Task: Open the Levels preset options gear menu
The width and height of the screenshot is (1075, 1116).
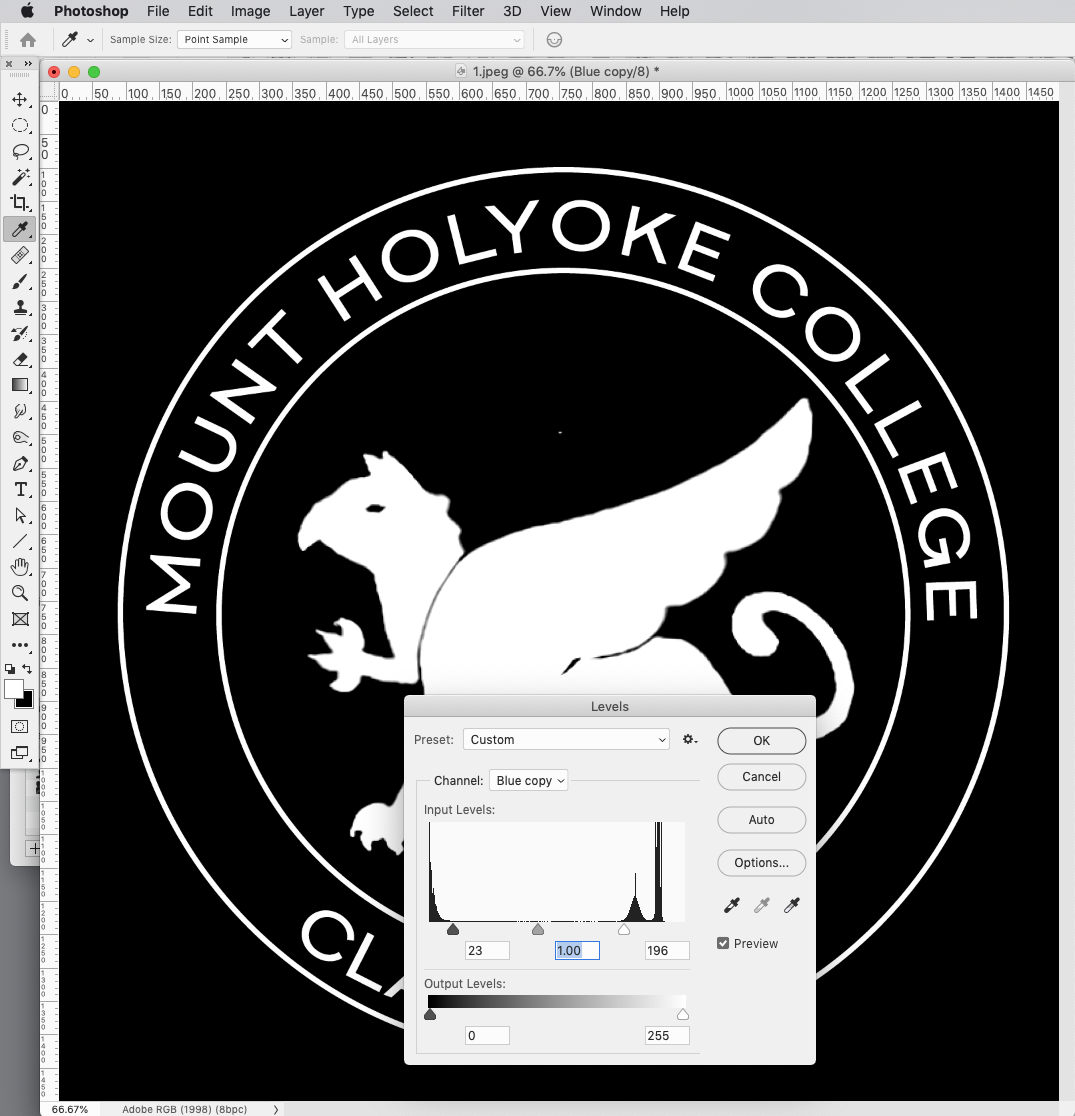Action: pos(689,739)
